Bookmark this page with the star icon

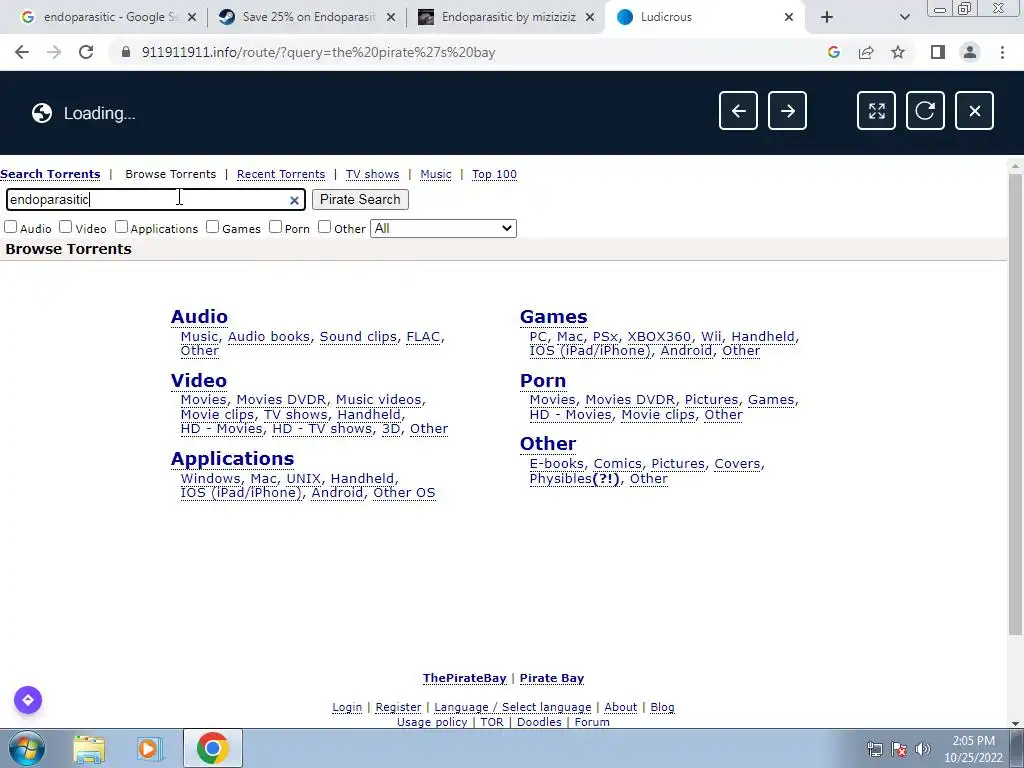point(898,52)
